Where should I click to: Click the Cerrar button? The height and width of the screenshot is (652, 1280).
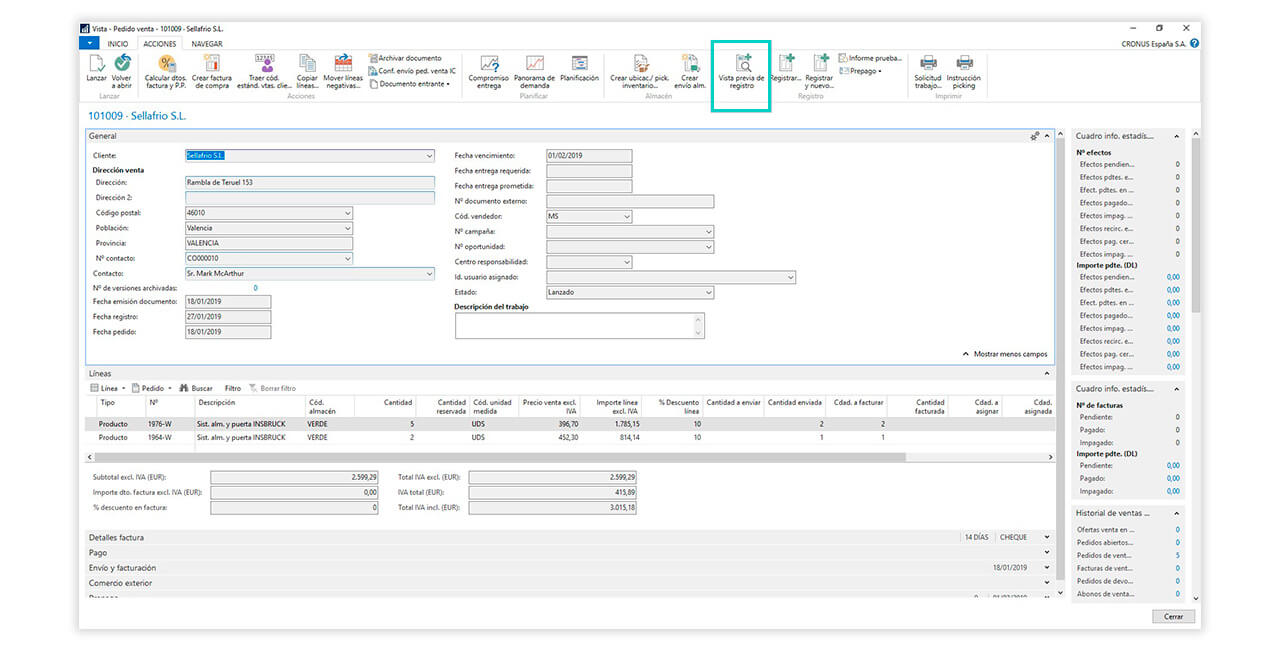coord(1173,617)
